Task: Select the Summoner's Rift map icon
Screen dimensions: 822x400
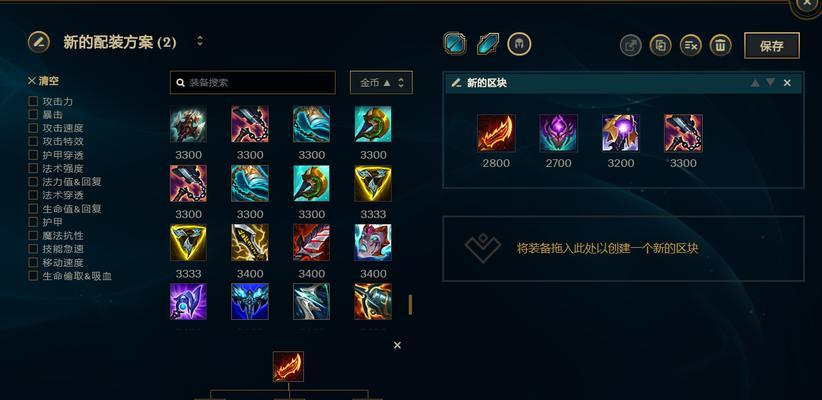Action: click(x=455, y=44)
